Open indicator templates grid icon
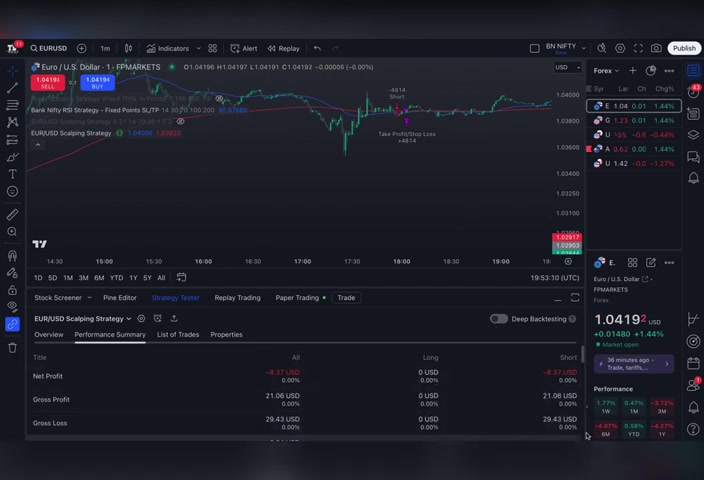The height and width of the screenshot is (480, 704). tap(212, 48)
